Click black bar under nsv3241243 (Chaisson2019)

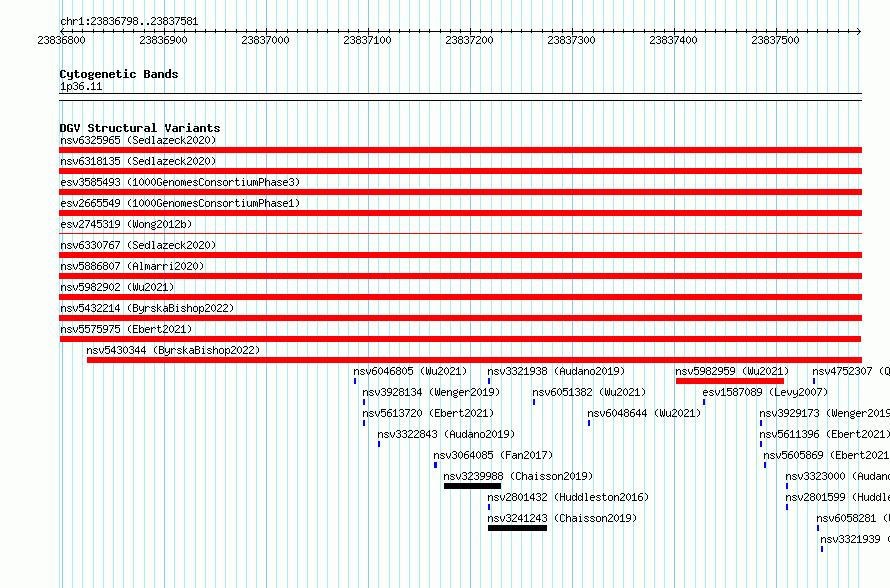pyautogui.click(x=517, y=528)
